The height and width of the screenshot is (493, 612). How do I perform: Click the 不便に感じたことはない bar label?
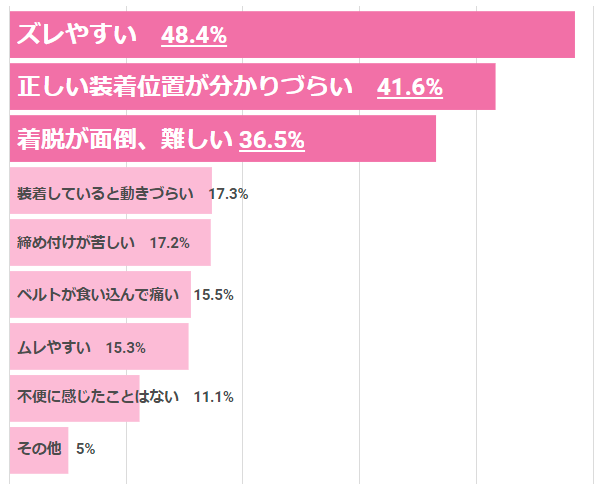[x=98, y=397]
